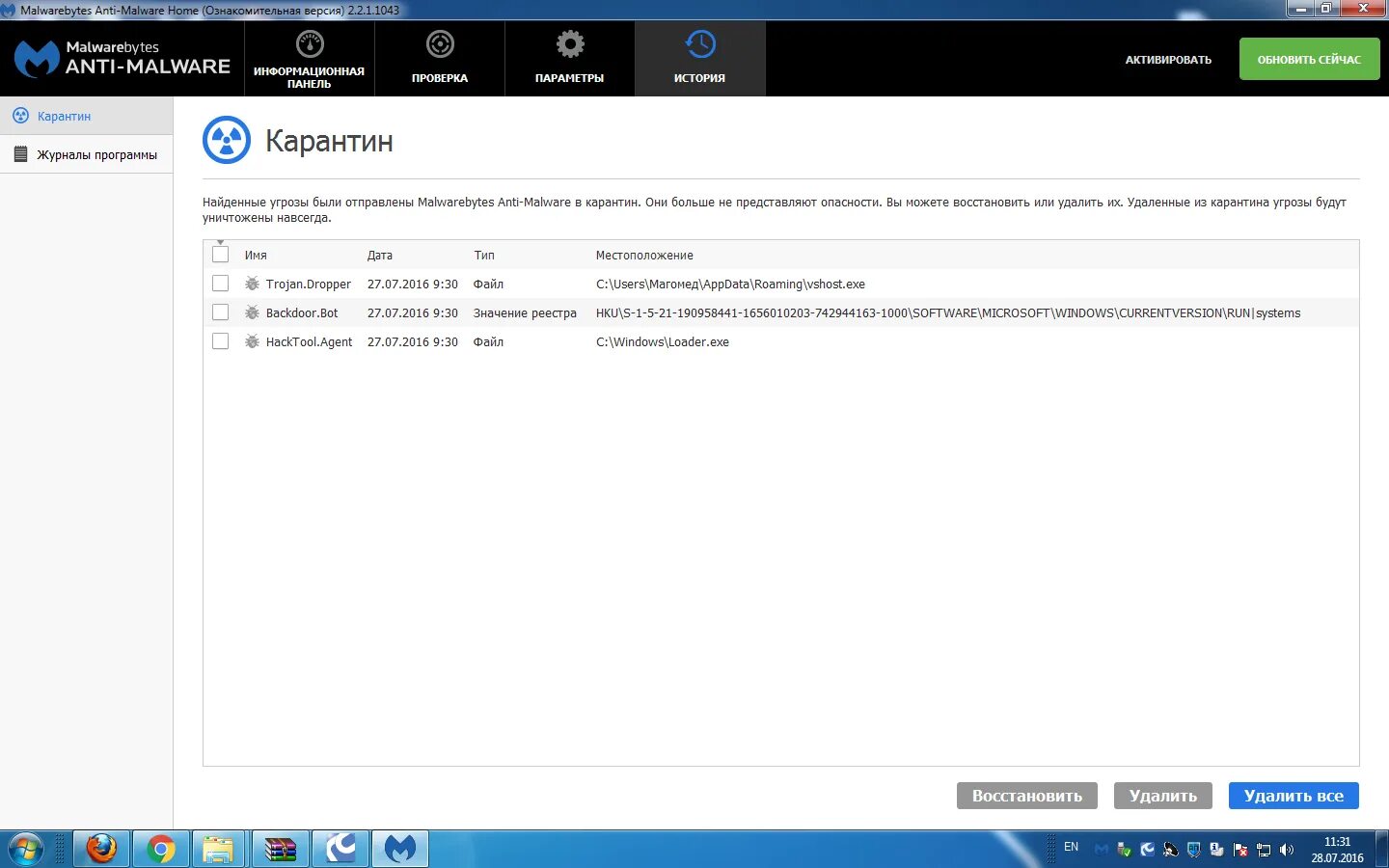Click the HKU registry path entry
The image size is (1389, 868).
[948, 313]
